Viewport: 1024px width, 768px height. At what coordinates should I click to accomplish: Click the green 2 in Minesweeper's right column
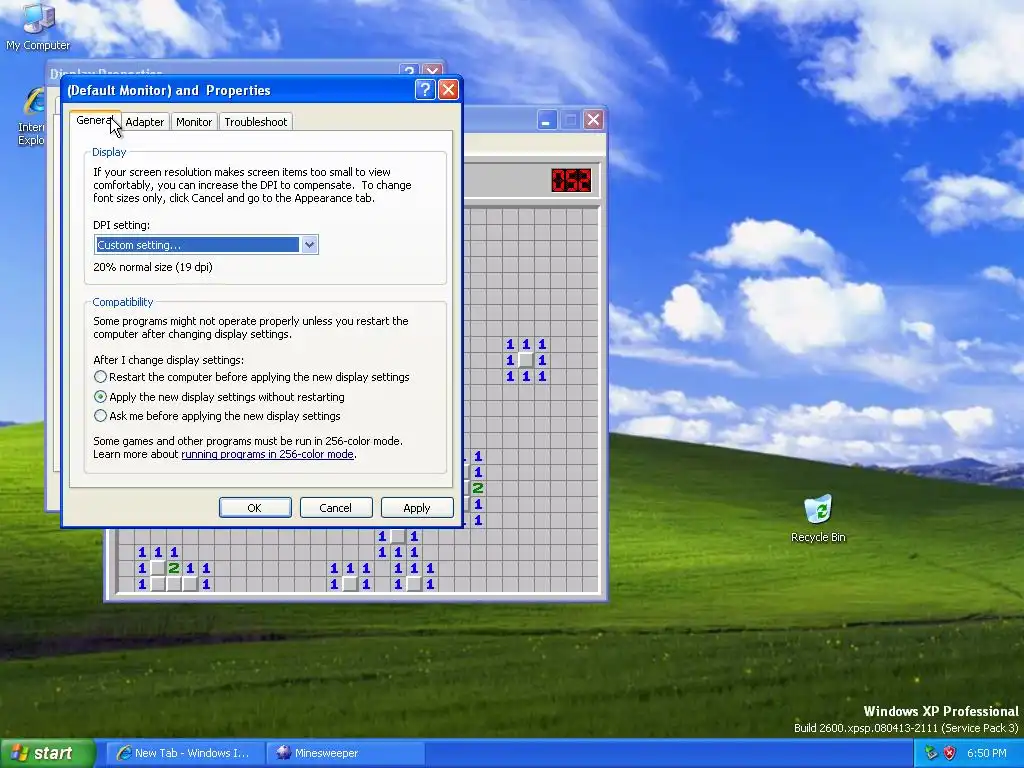point(478,488)
